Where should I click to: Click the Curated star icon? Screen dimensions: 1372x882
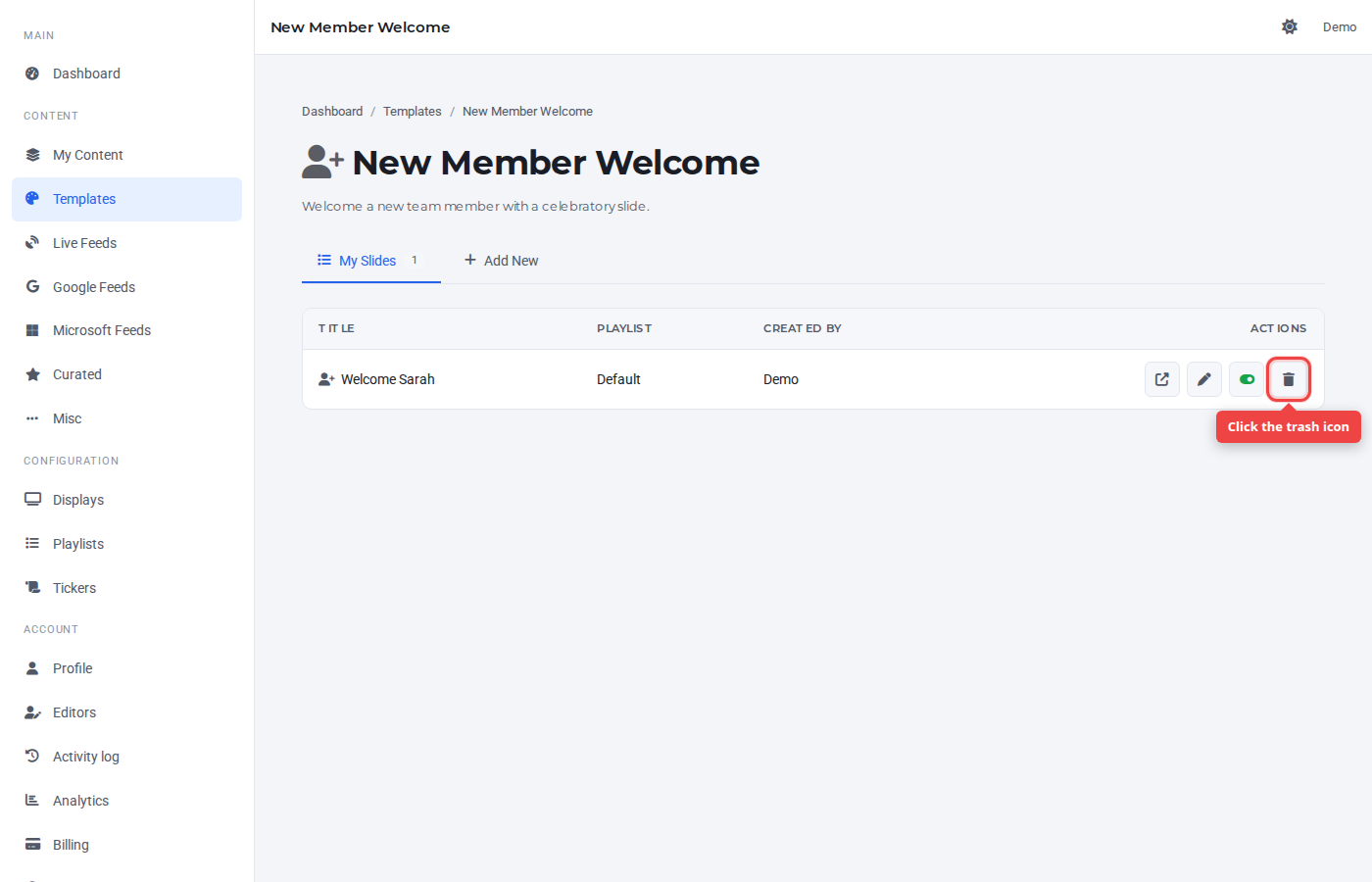point(32,374)
